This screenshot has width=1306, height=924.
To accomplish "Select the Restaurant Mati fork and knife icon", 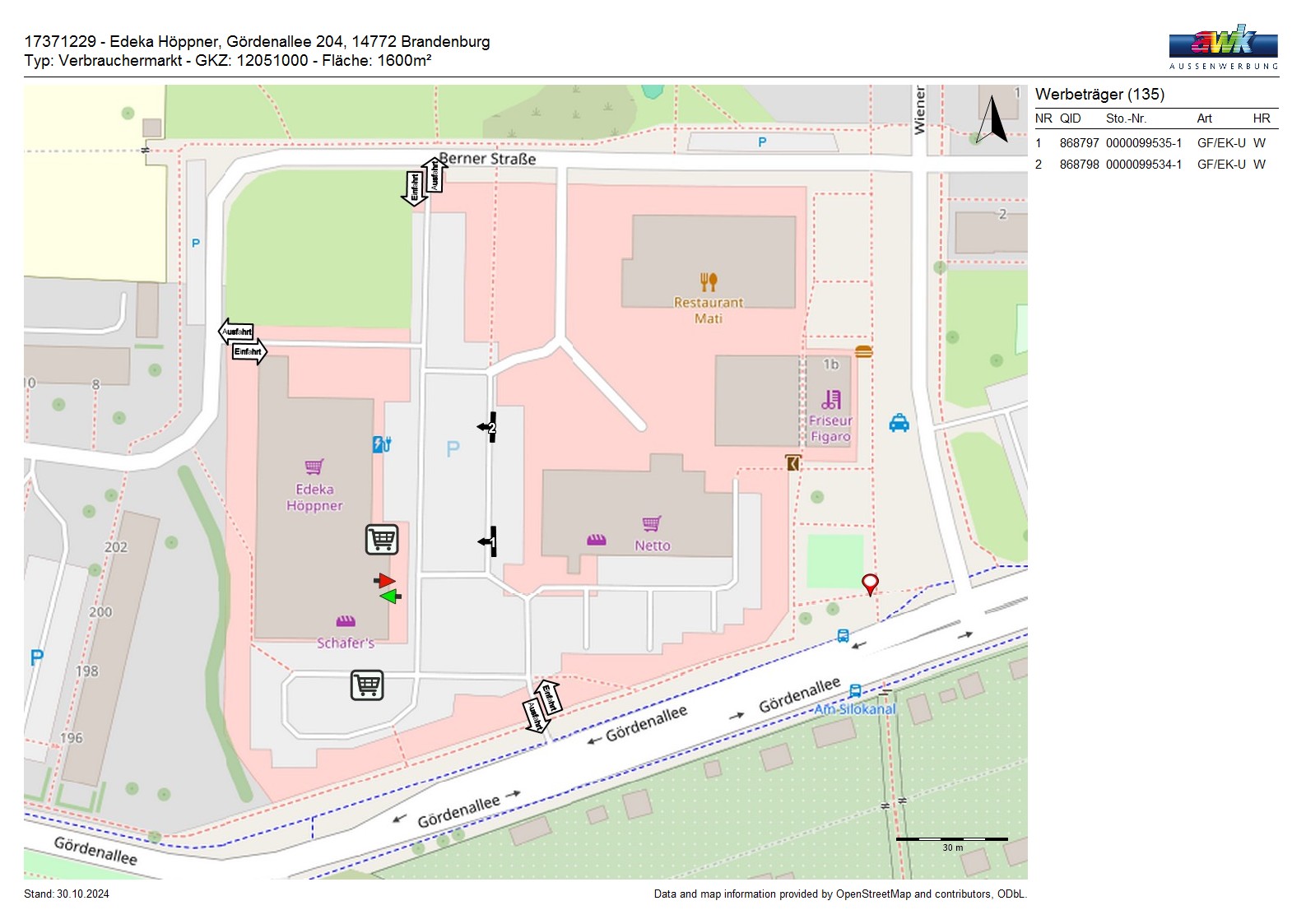I will [709, 282].
